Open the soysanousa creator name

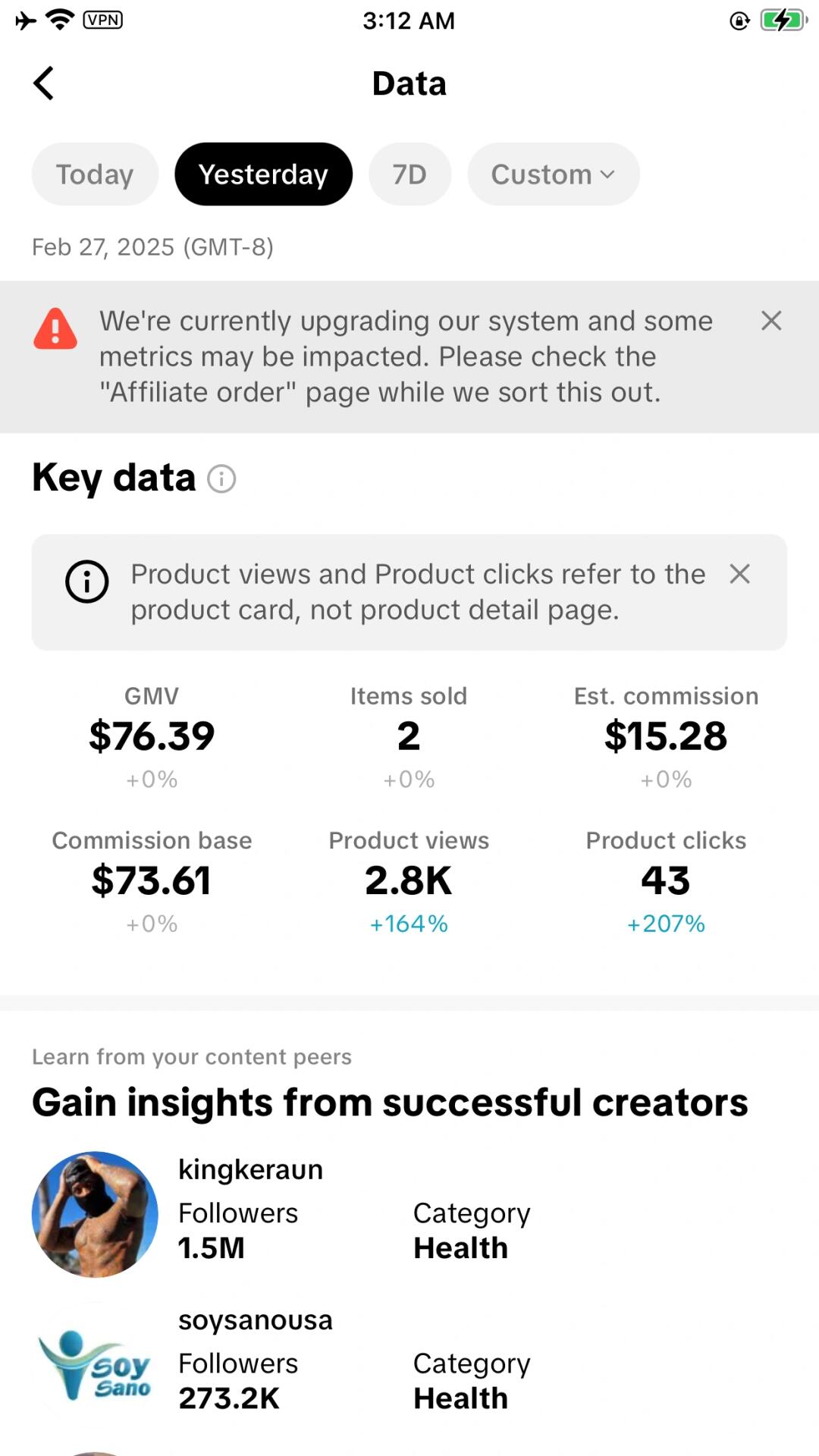255,1320
